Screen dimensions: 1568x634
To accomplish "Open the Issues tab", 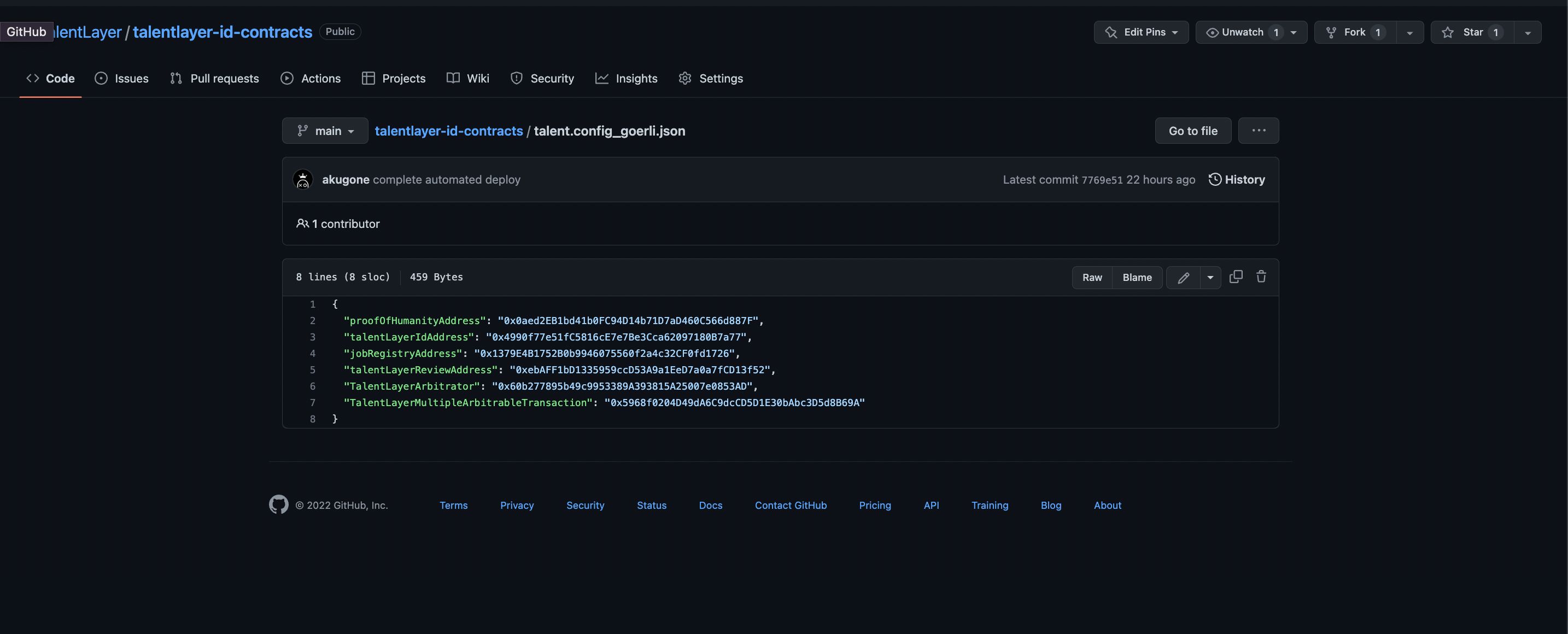I will coord(122,79).
